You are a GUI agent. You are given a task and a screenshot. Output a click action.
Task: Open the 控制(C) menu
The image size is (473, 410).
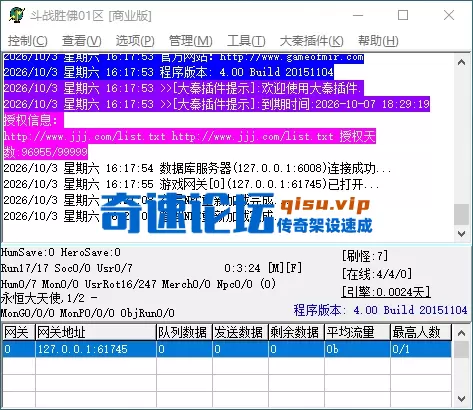click(28, 41)
